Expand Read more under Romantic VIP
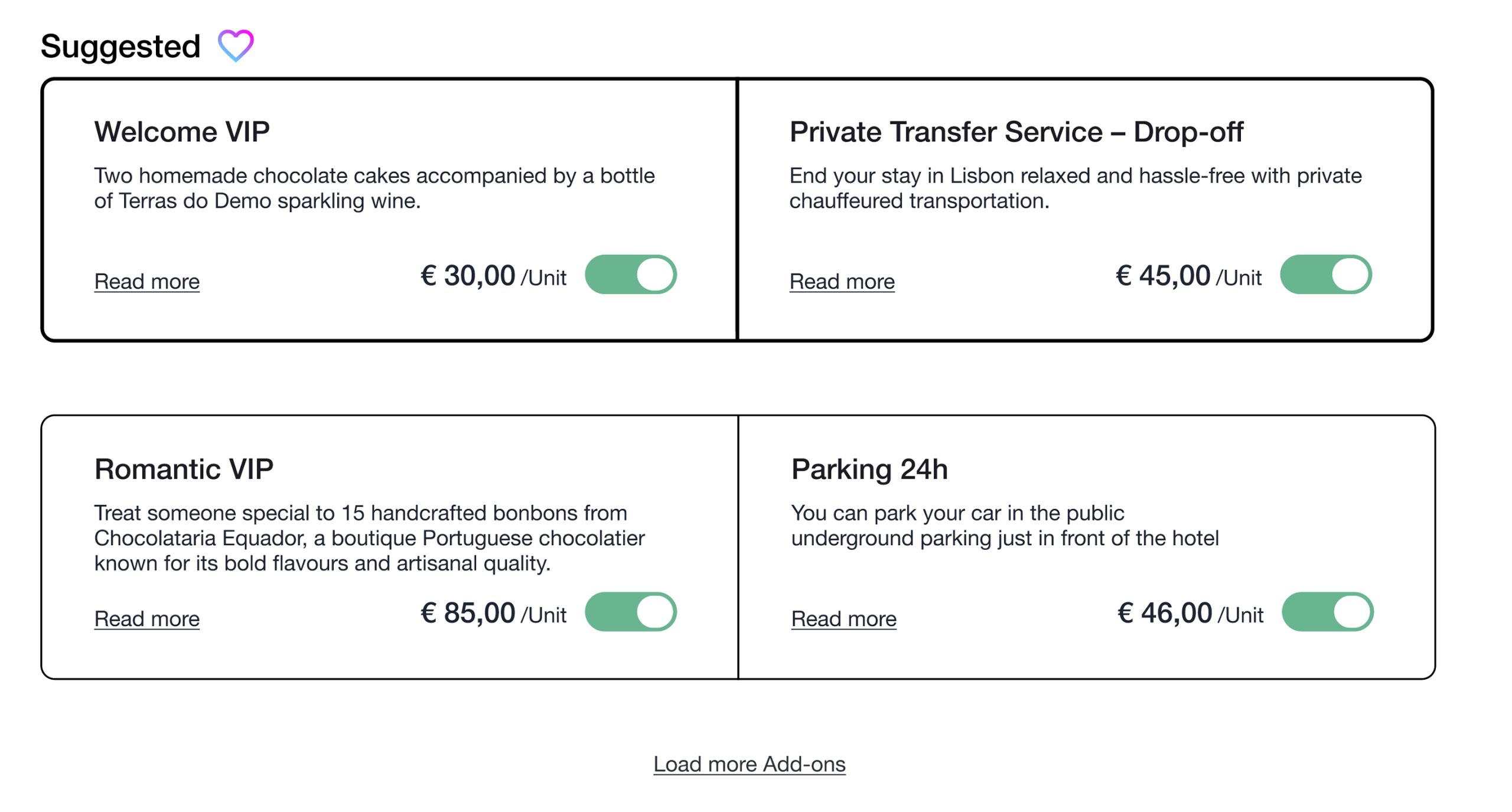This screenshot has width=1512, height=812. 146,618
